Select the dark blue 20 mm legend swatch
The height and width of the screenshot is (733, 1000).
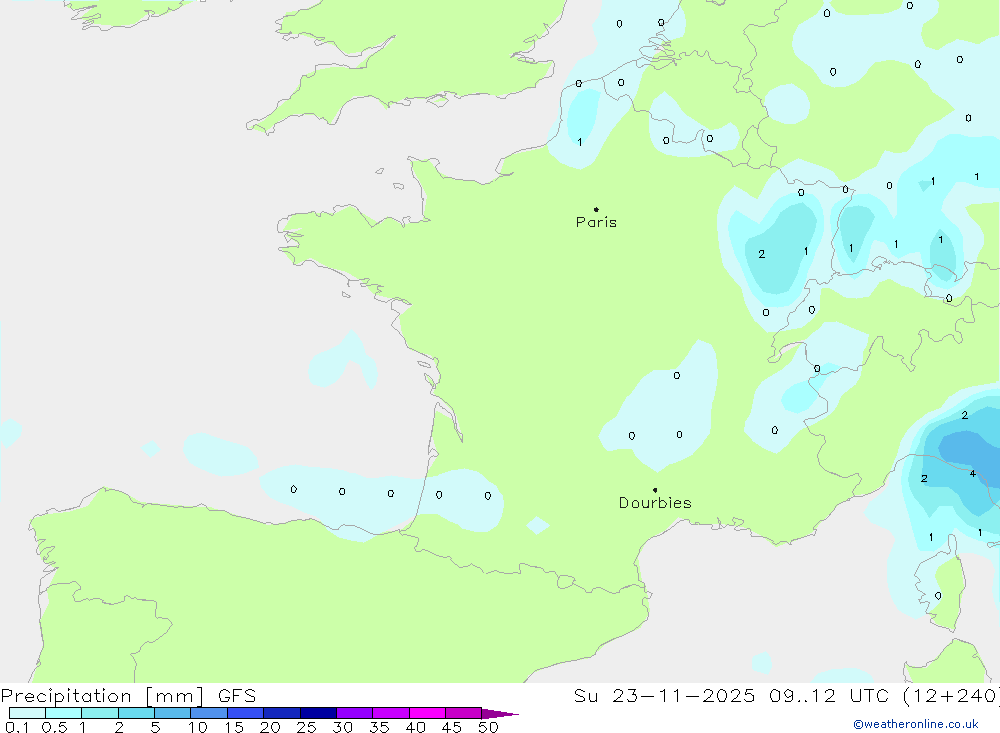(x=282, y=713)
